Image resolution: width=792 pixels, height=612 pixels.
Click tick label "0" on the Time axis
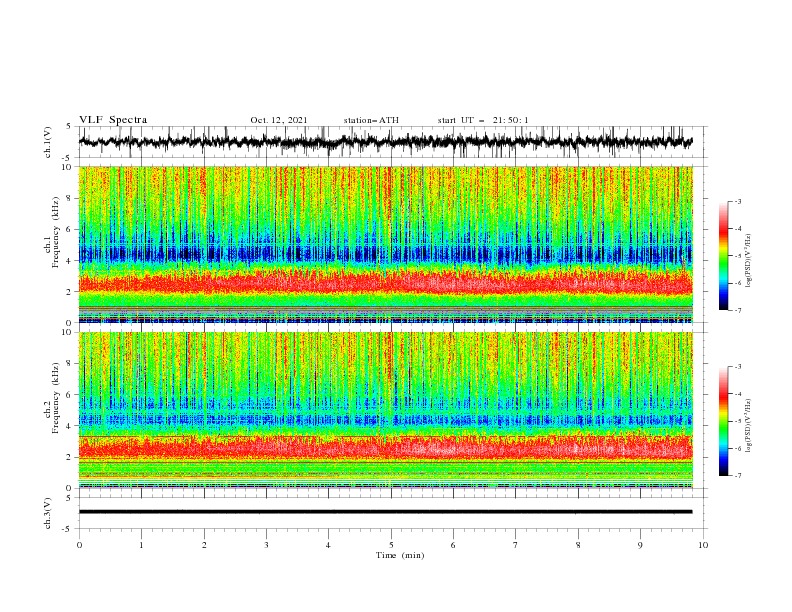click(79, 545)
